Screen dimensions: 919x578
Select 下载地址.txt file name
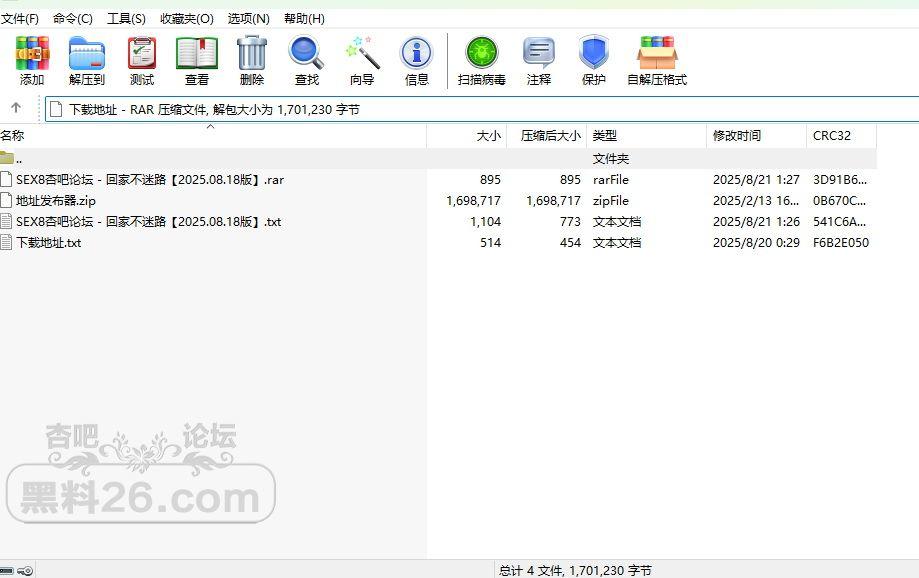point(49,243)
